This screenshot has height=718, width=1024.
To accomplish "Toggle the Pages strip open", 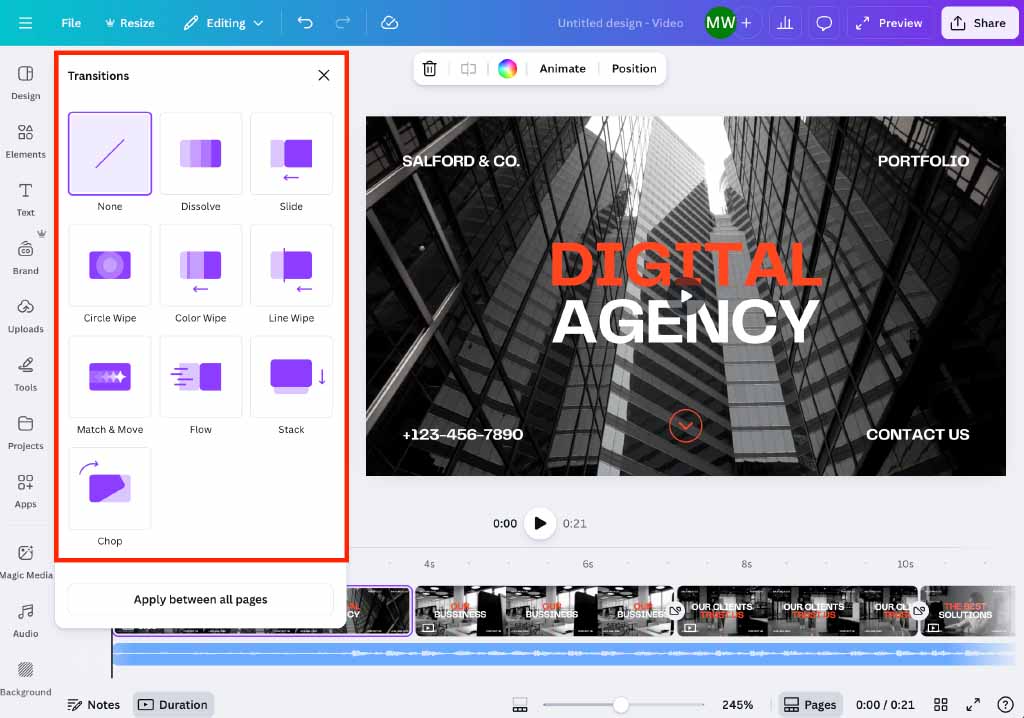I will (x=810, y=704).
